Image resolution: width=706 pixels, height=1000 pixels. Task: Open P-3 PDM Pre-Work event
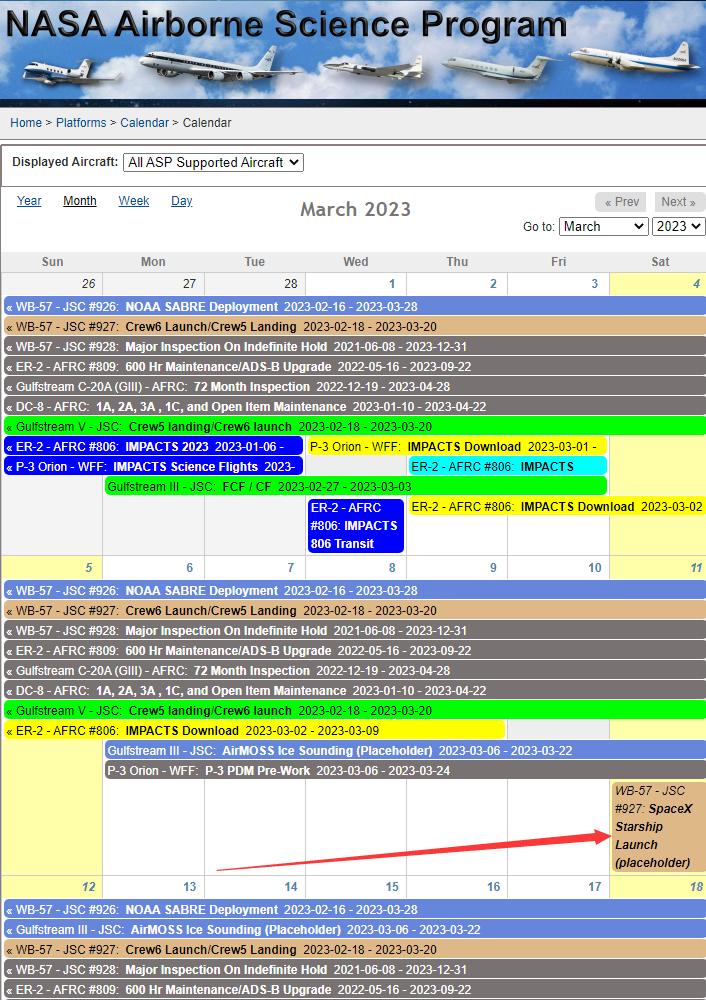pyautogui.click(x=405, y=770)
